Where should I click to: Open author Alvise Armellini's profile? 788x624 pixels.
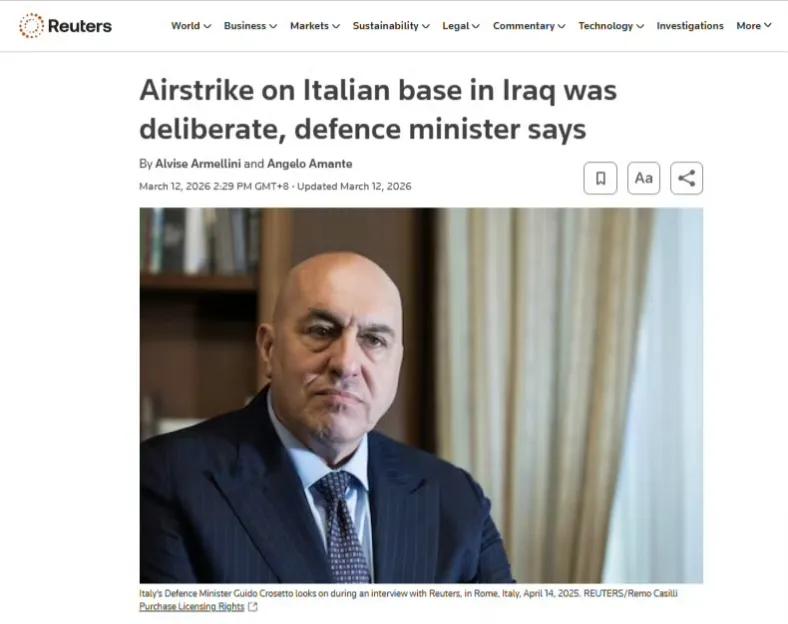pos(198,164)
